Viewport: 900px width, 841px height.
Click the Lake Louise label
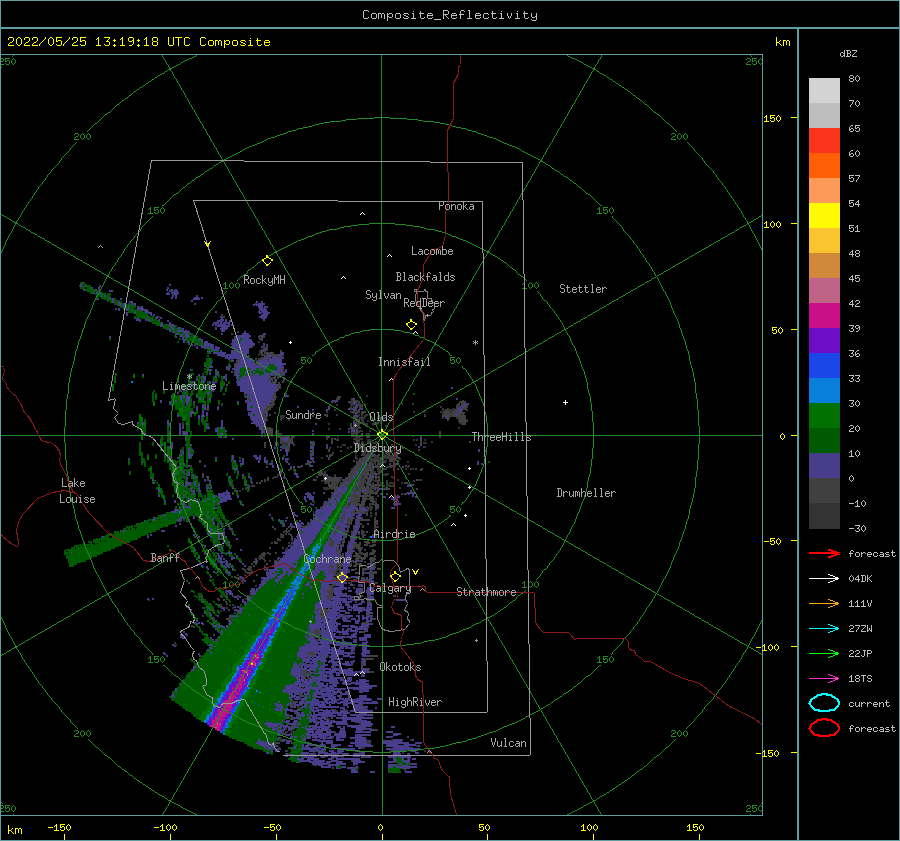[x=77, y=491]
